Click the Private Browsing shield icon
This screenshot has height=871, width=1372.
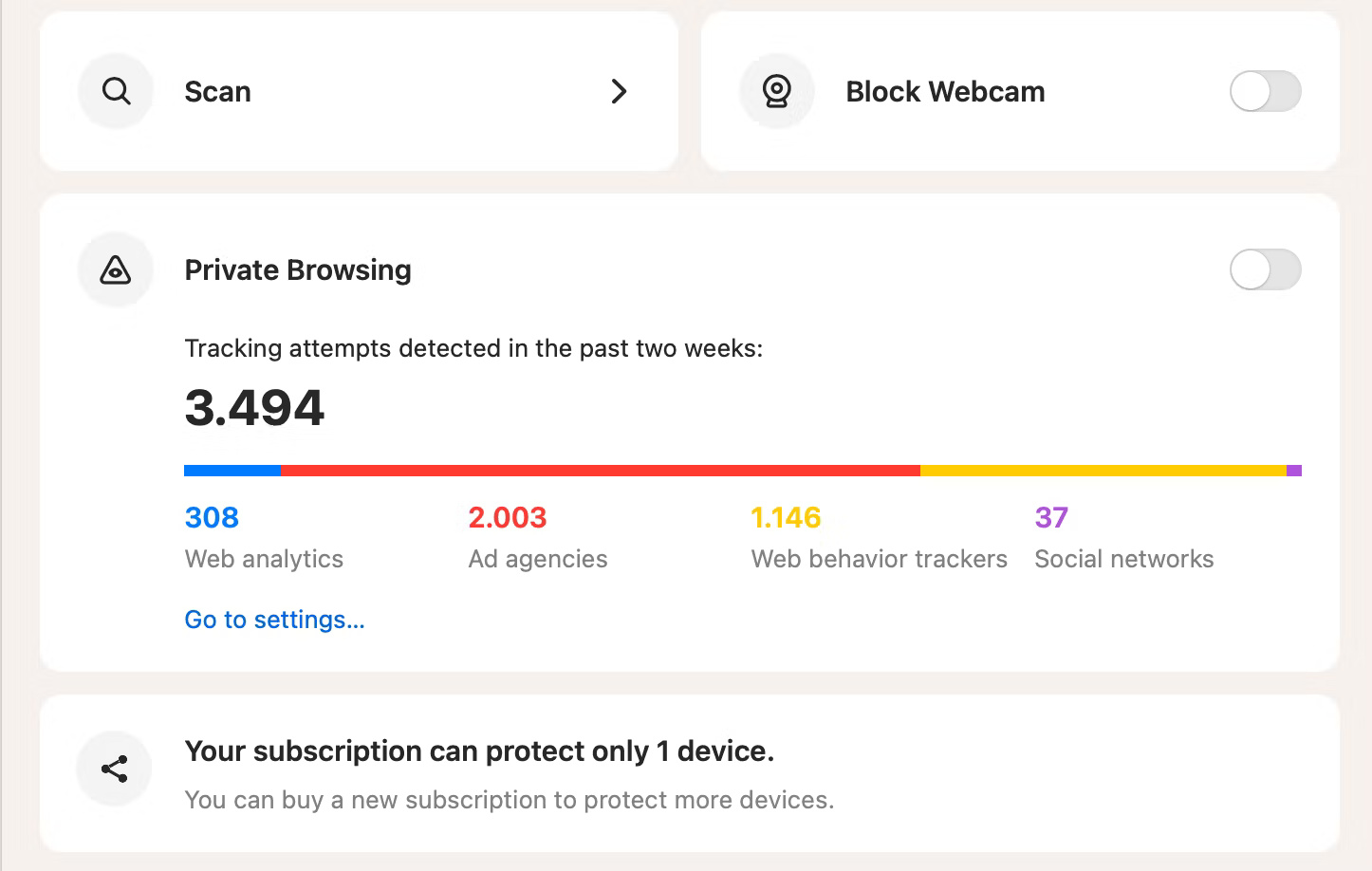[115, 269]
